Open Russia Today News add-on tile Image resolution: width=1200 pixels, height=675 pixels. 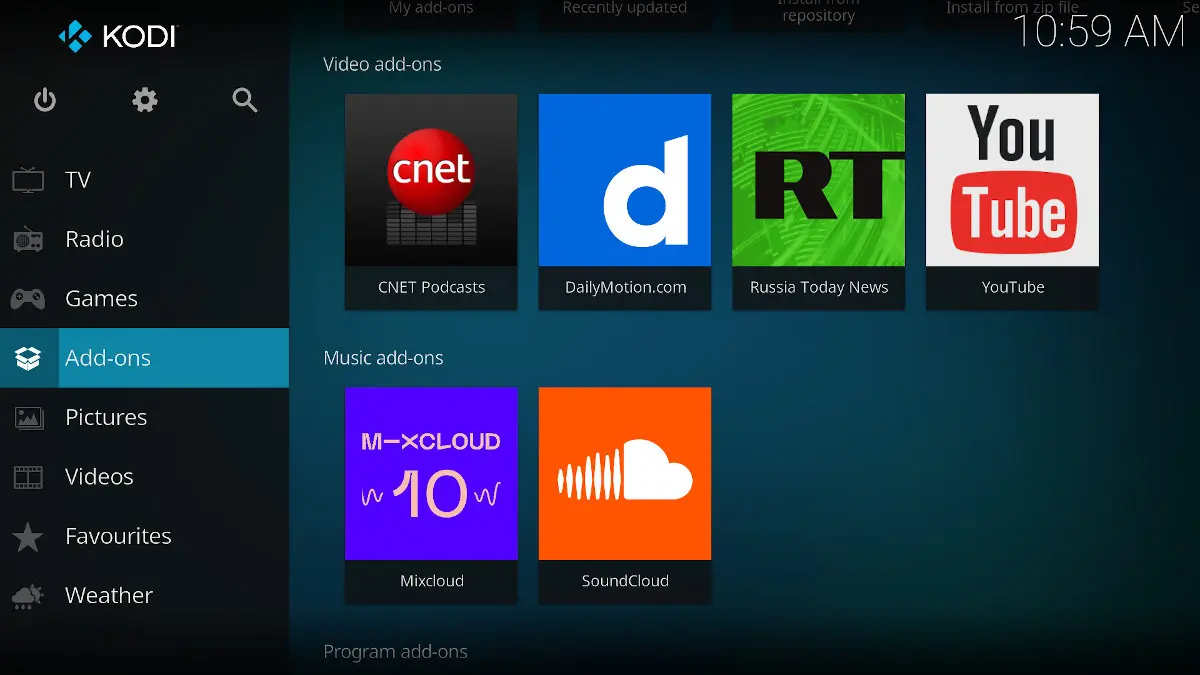[x=818, y=180]
